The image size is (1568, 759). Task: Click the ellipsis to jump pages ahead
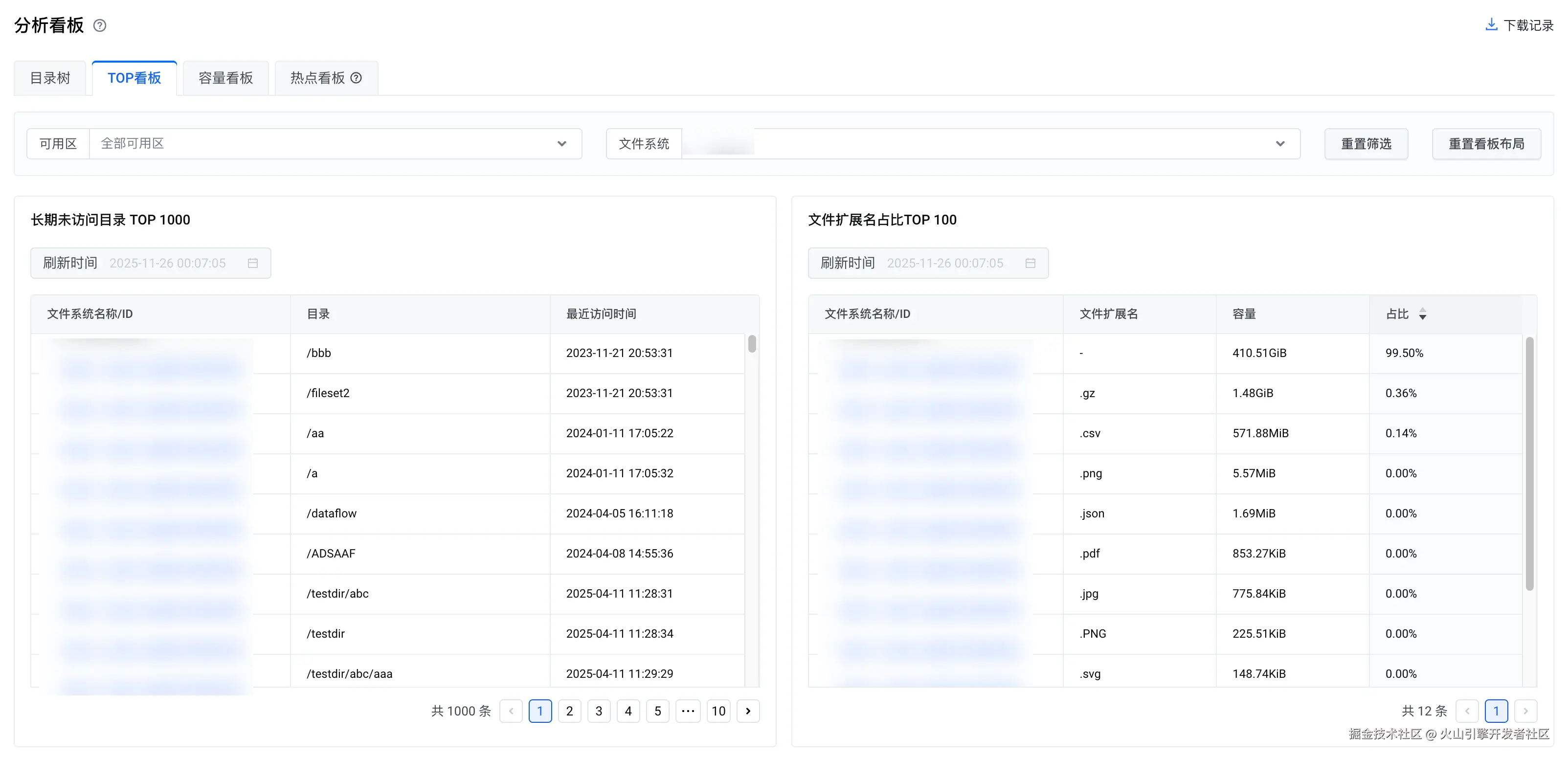[688, 711]
